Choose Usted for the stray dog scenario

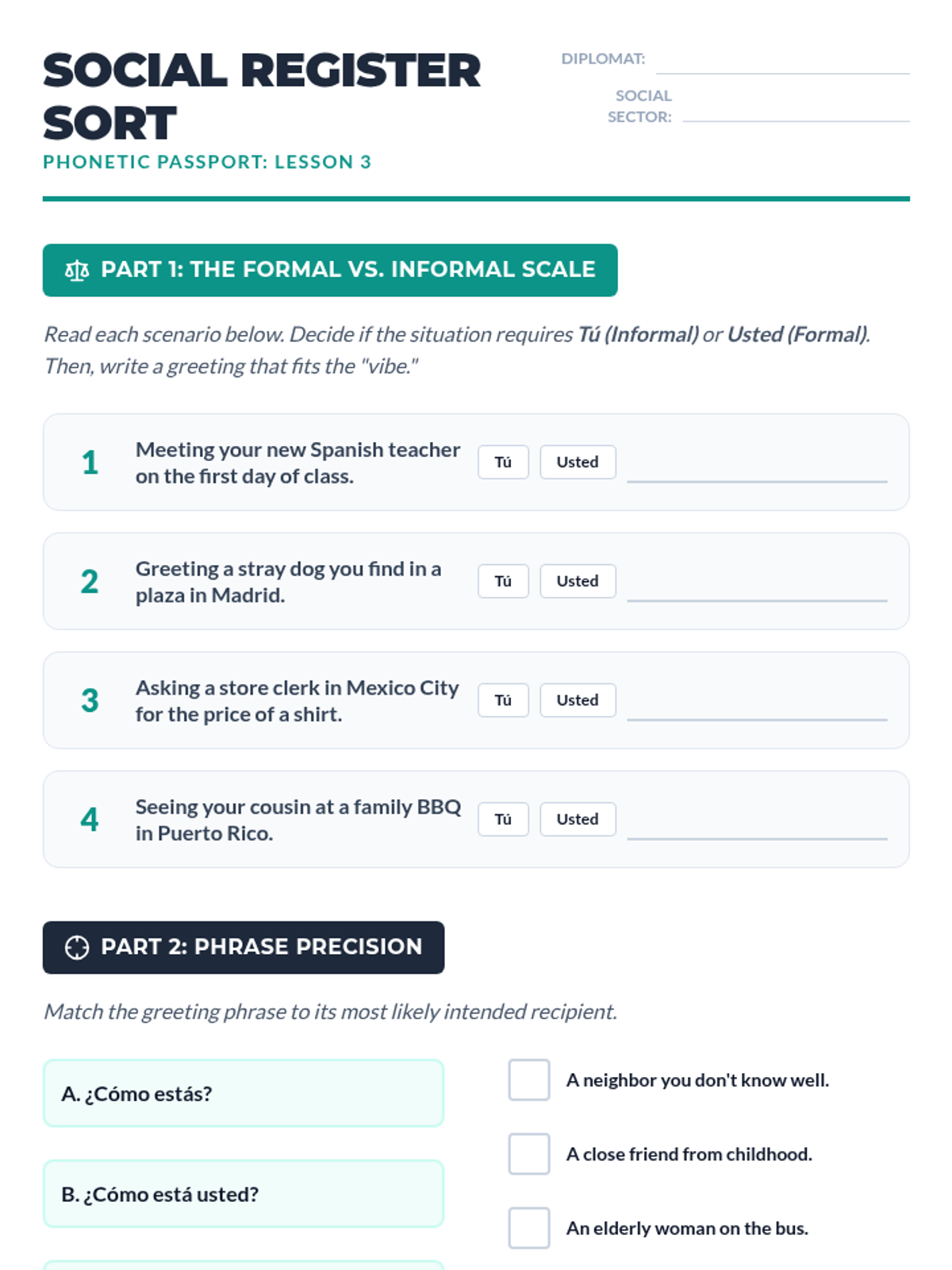[578, 581]
